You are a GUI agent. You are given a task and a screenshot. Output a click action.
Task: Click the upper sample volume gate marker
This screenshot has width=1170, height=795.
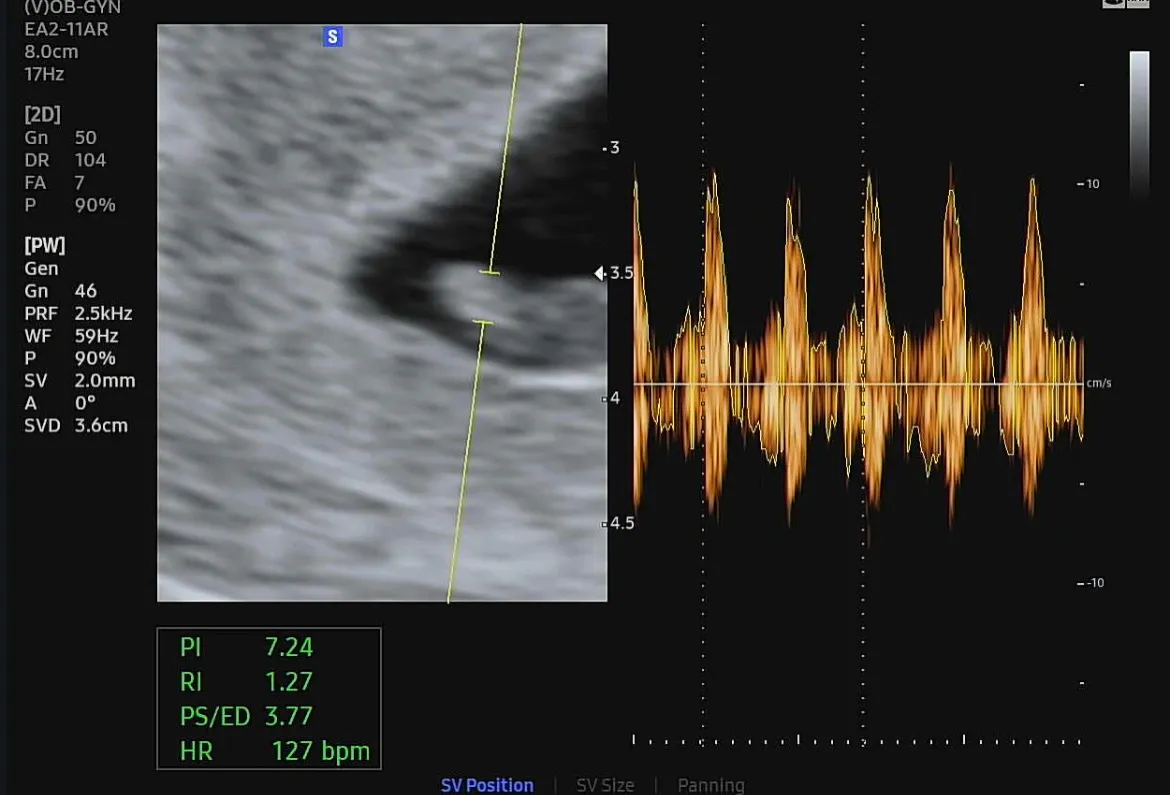pyautogui.click(x=489, y=272)
